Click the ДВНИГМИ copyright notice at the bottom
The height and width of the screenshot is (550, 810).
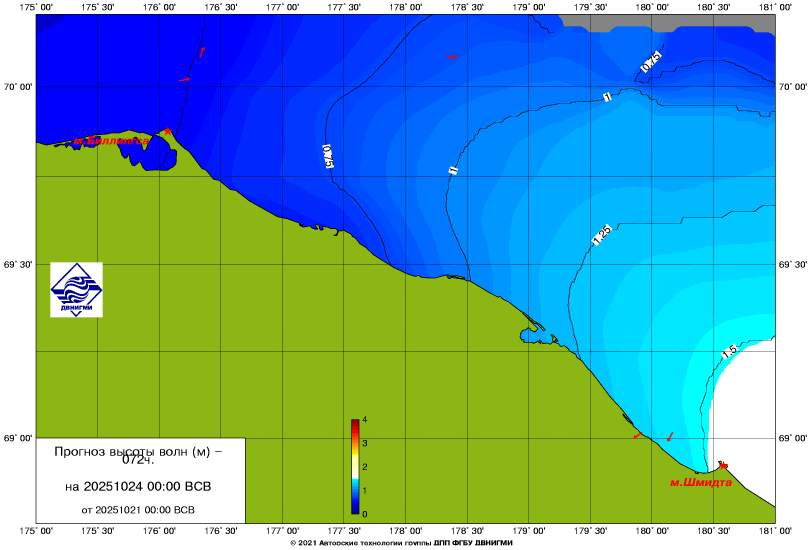point(400,542)
